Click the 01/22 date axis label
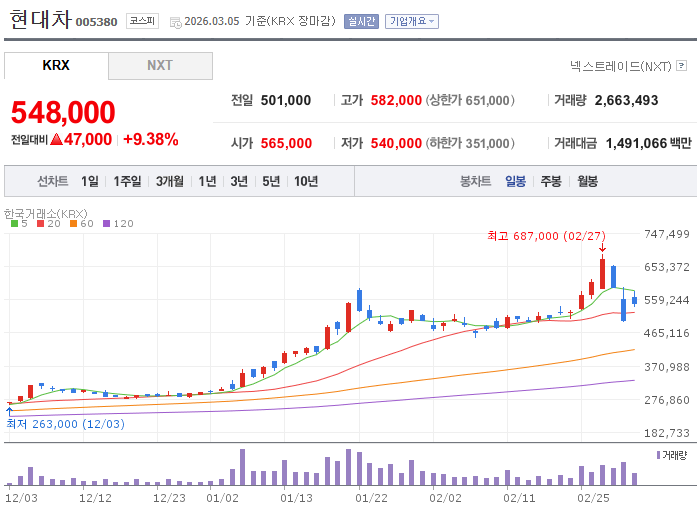This screenshot has height=510, width=697. click(371, 498)
